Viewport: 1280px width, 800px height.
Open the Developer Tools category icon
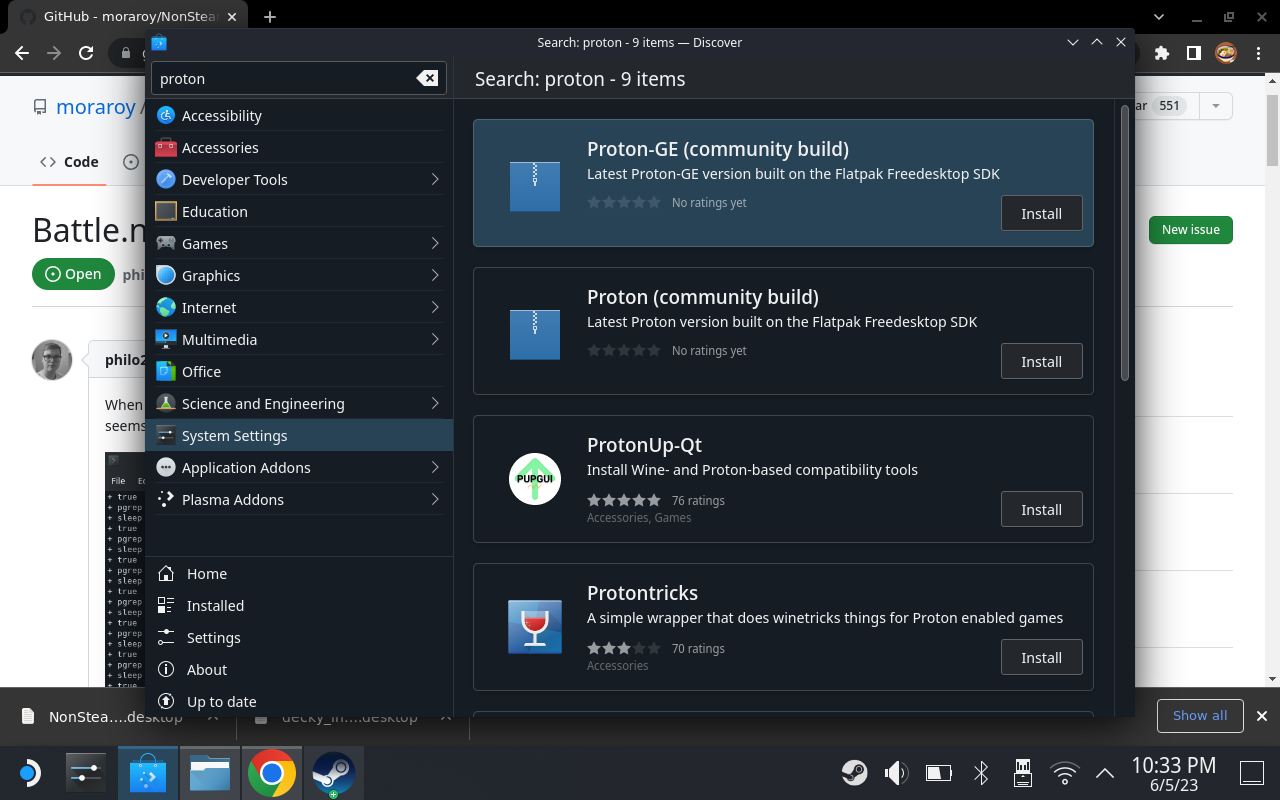pos(163,179)
